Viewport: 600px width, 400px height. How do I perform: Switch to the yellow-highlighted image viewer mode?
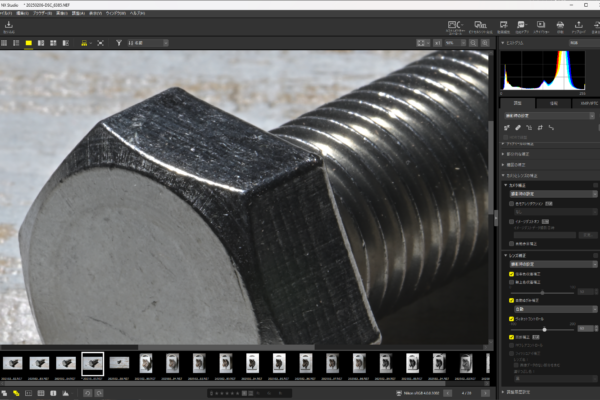tap(29, 44)
